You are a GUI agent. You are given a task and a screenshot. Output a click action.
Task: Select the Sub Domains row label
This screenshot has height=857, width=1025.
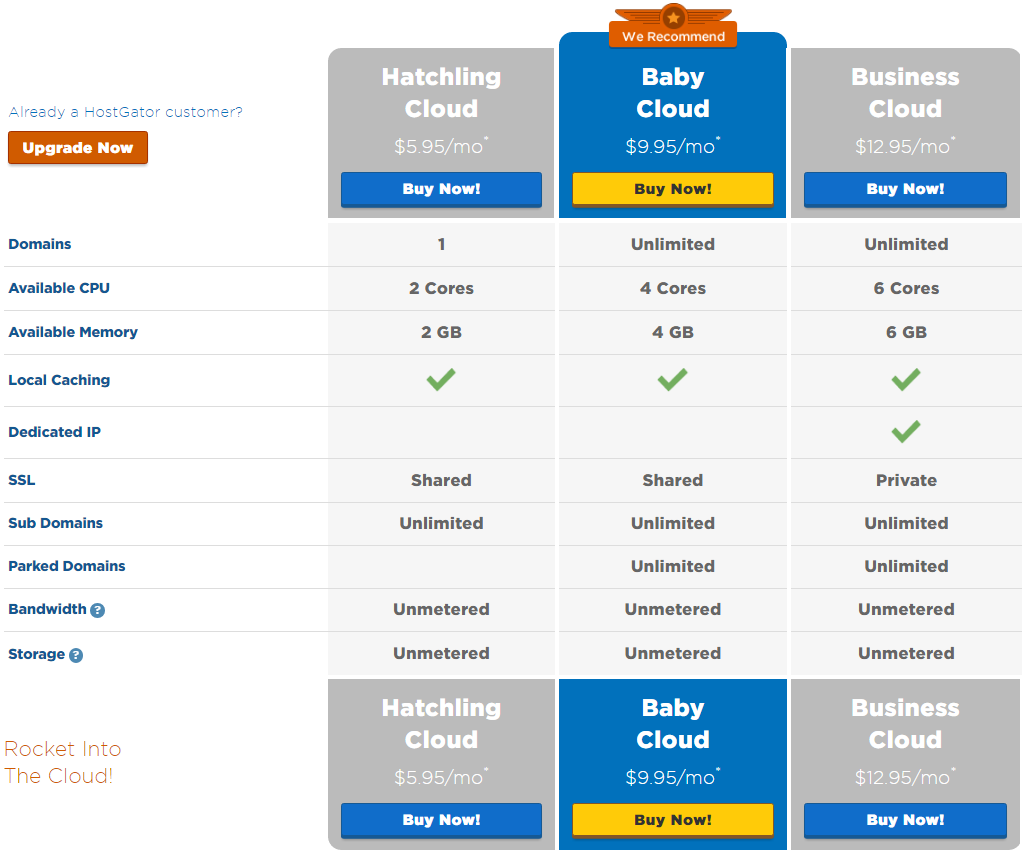coord(56,523)
